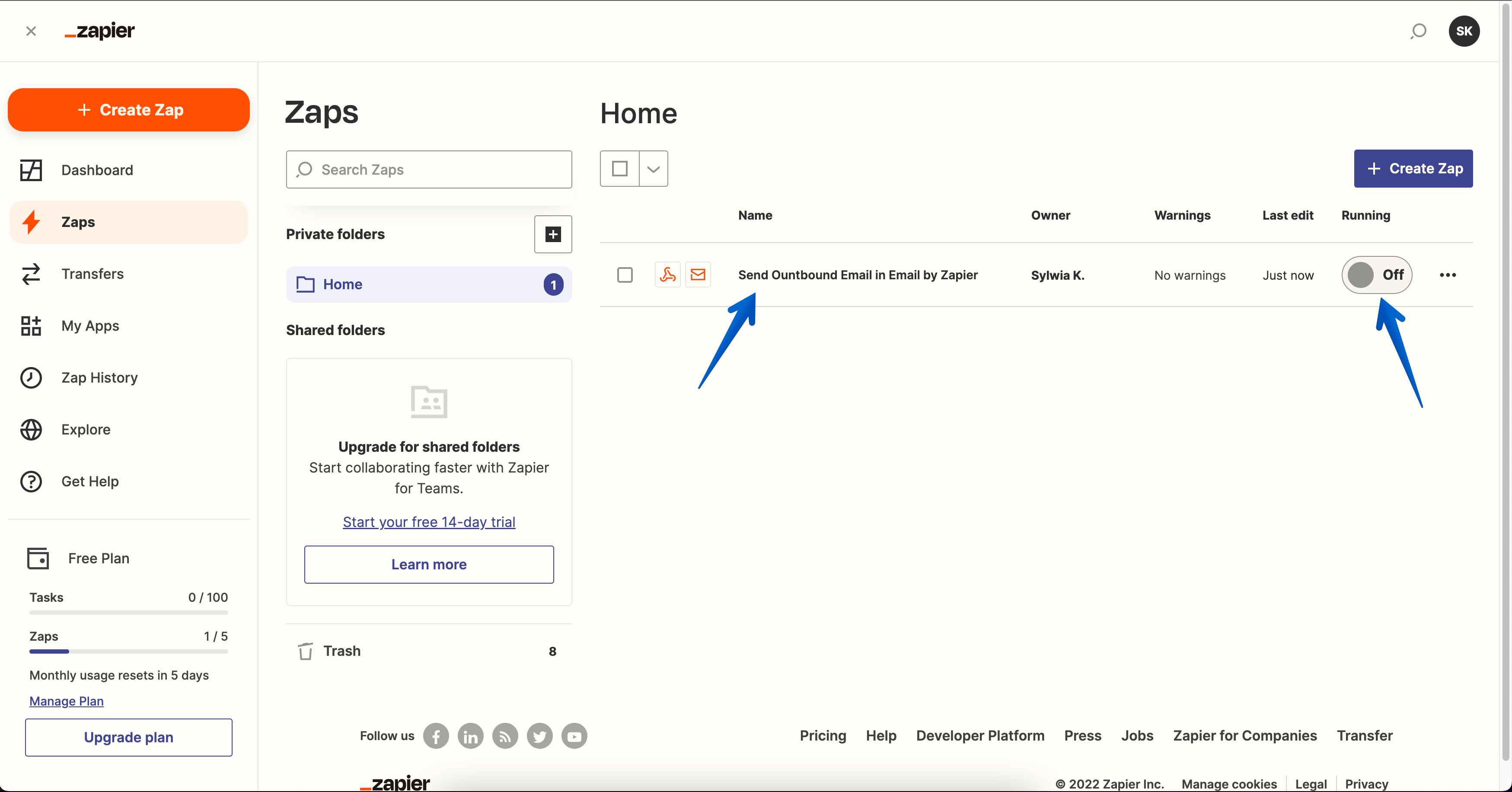Click owner name Sylwia K.

click(x=1058, y=275)
